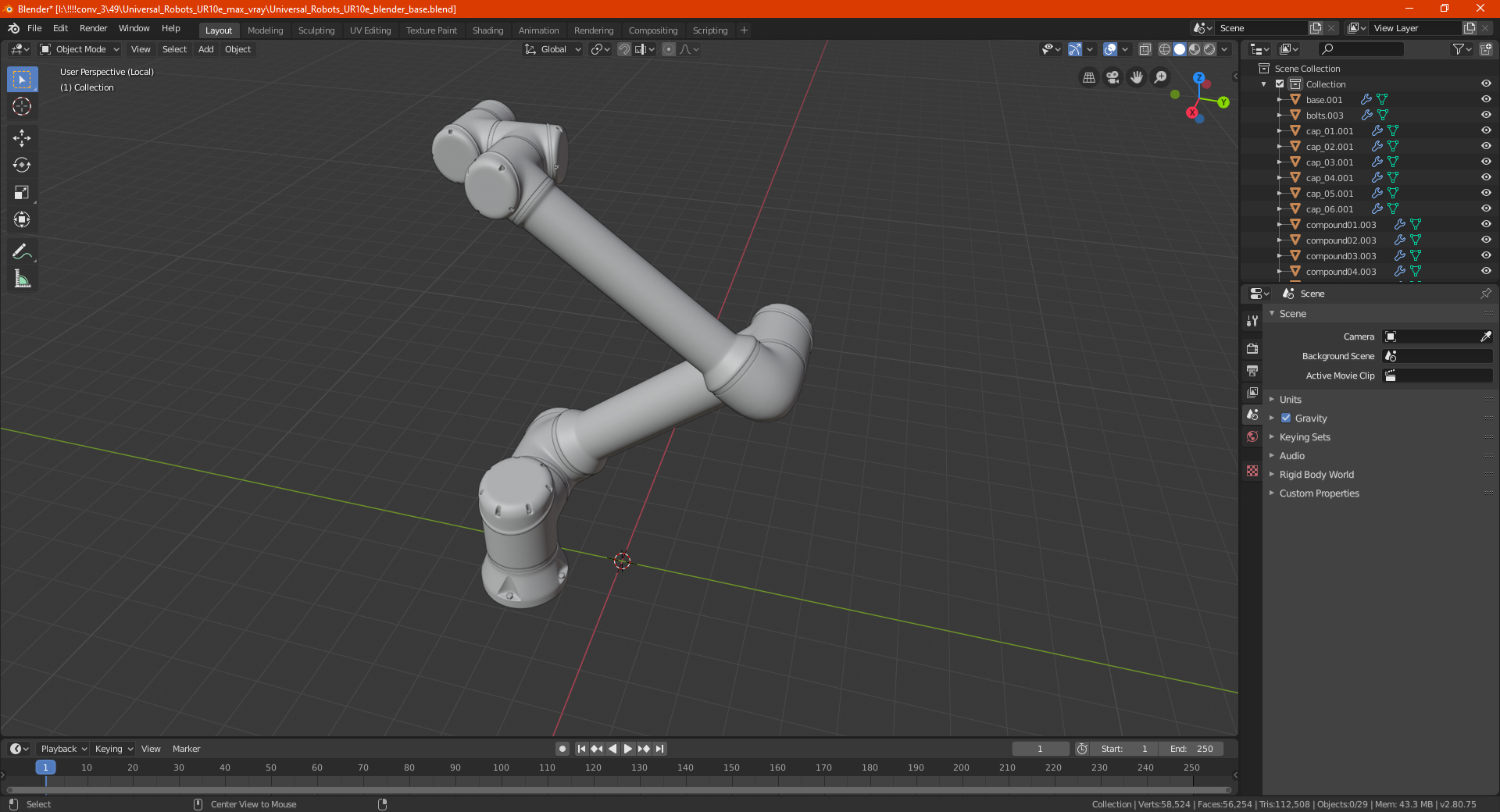Open the Object Mode dropdown
1500x812 pixels.
(79, 49)
